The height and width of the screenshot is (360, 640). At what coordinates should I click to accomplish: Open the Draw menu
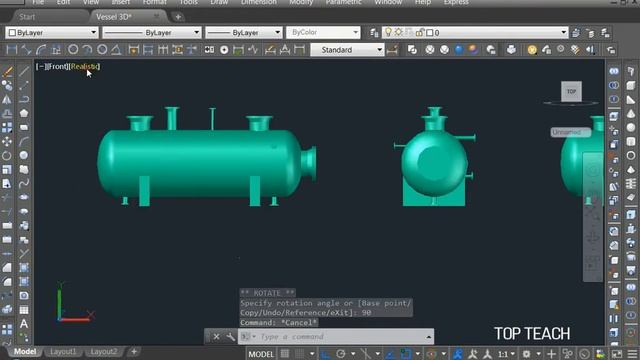pyautogui.click(x=219, y=2)
